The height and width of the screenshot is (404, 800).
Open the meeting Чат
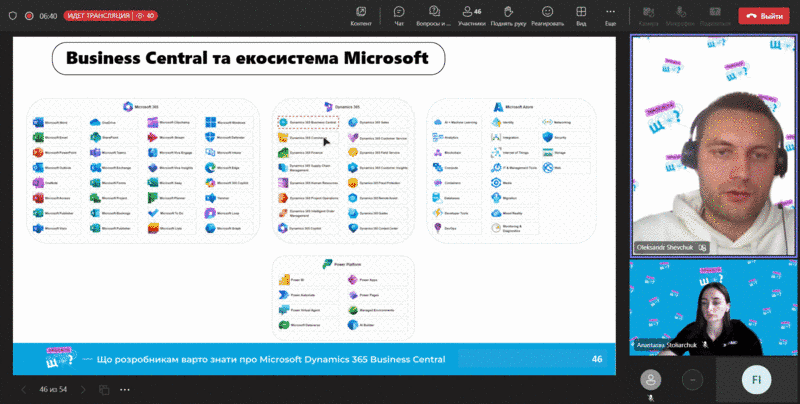point(399,16)
